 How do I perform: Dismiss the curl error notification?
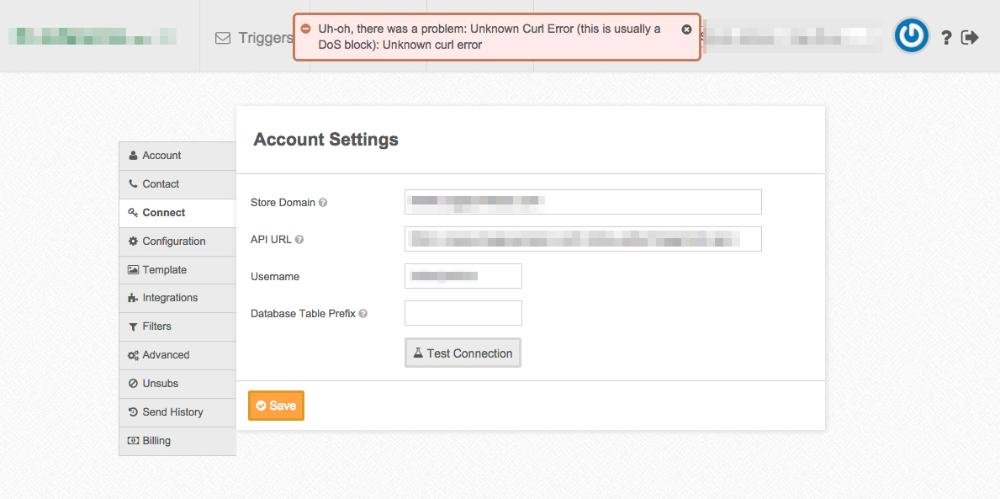pos(686,30)
